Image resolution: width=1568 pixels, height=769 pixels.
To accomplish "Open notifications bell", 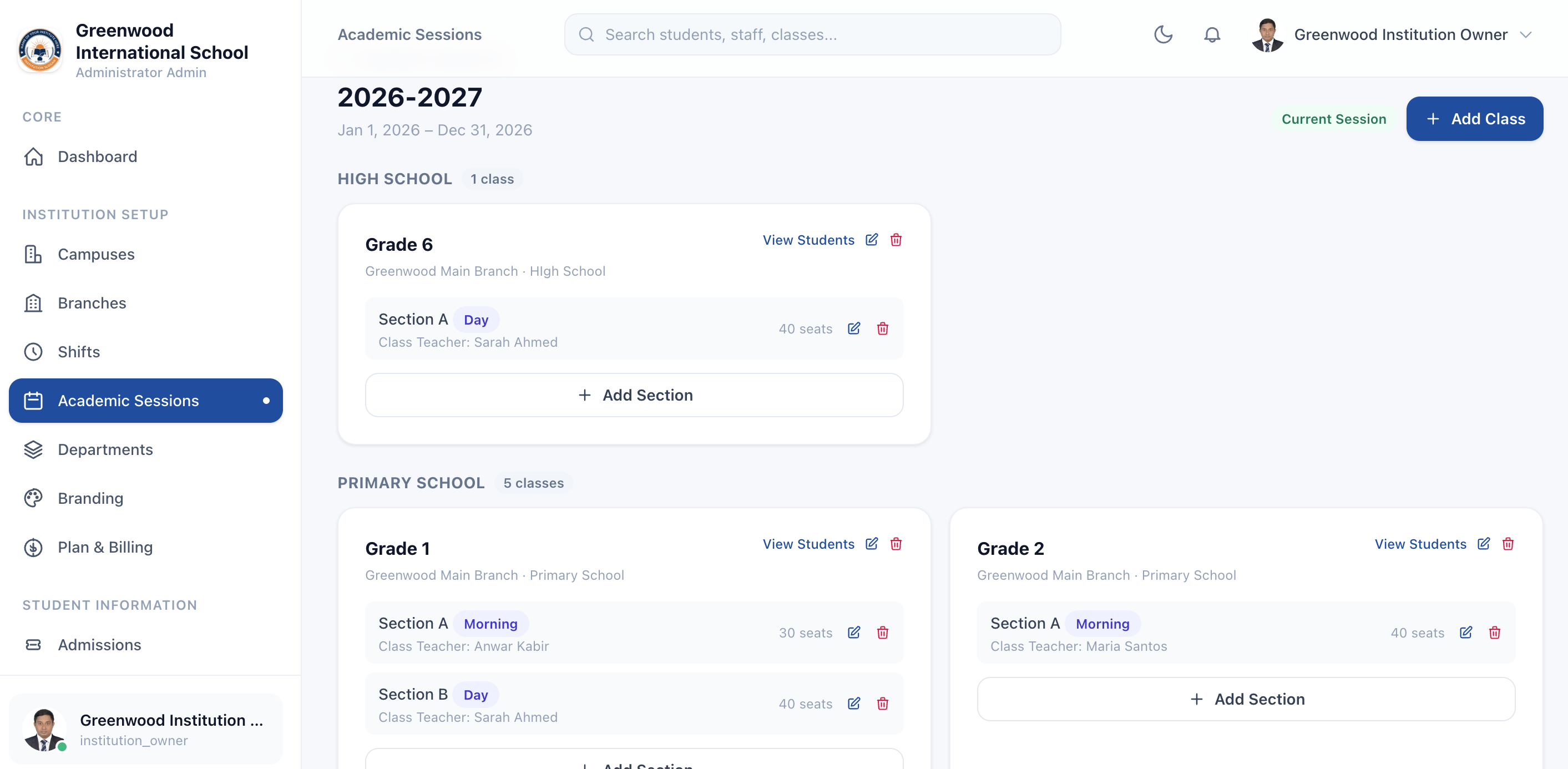I will coord(1212,35).
